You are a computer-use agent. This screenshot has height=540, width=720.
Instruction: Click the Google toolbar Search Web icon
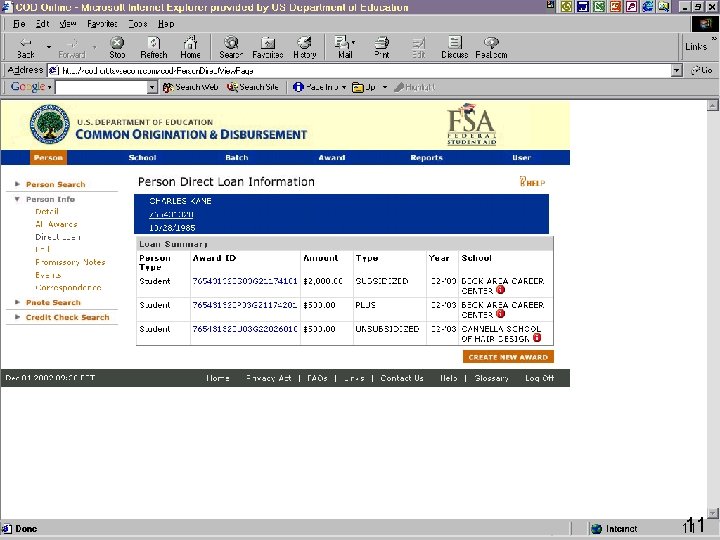tap(168, 87)
